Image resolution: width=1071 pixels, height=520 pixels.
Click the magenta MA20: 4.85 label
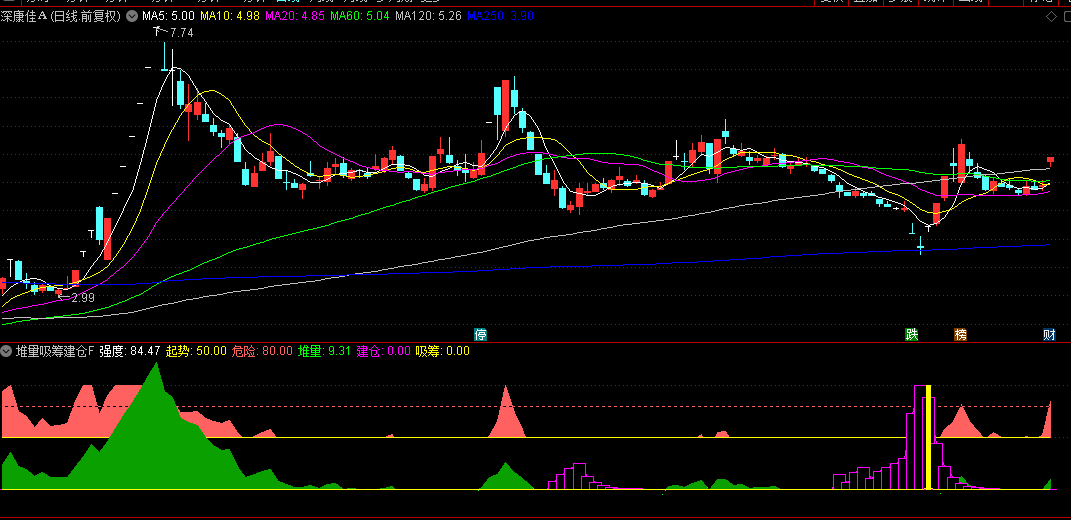(294, 16)
